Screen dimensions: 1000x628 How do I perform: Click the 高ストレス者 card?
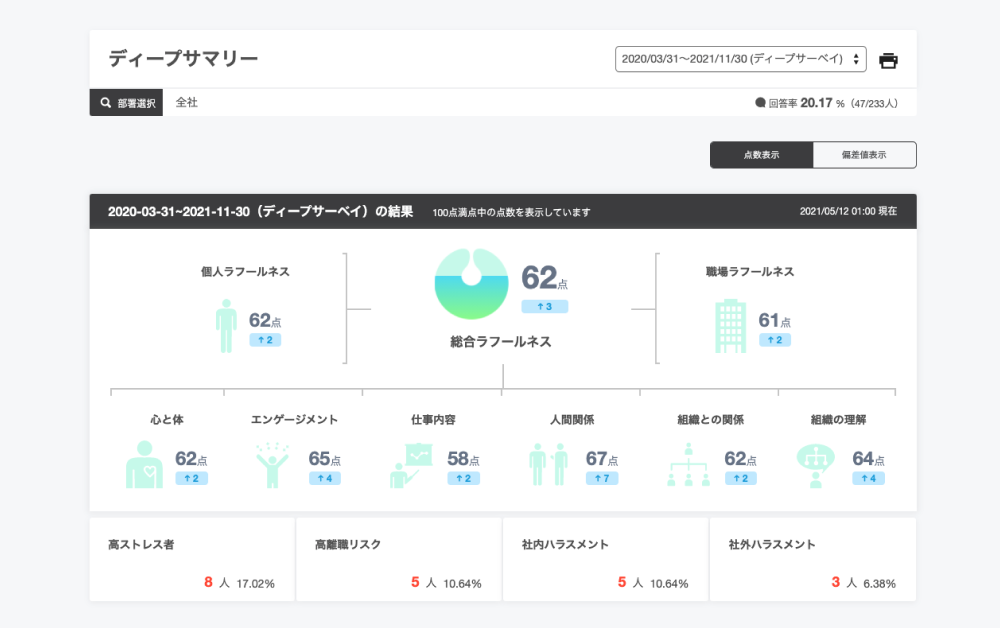(192, 560)
